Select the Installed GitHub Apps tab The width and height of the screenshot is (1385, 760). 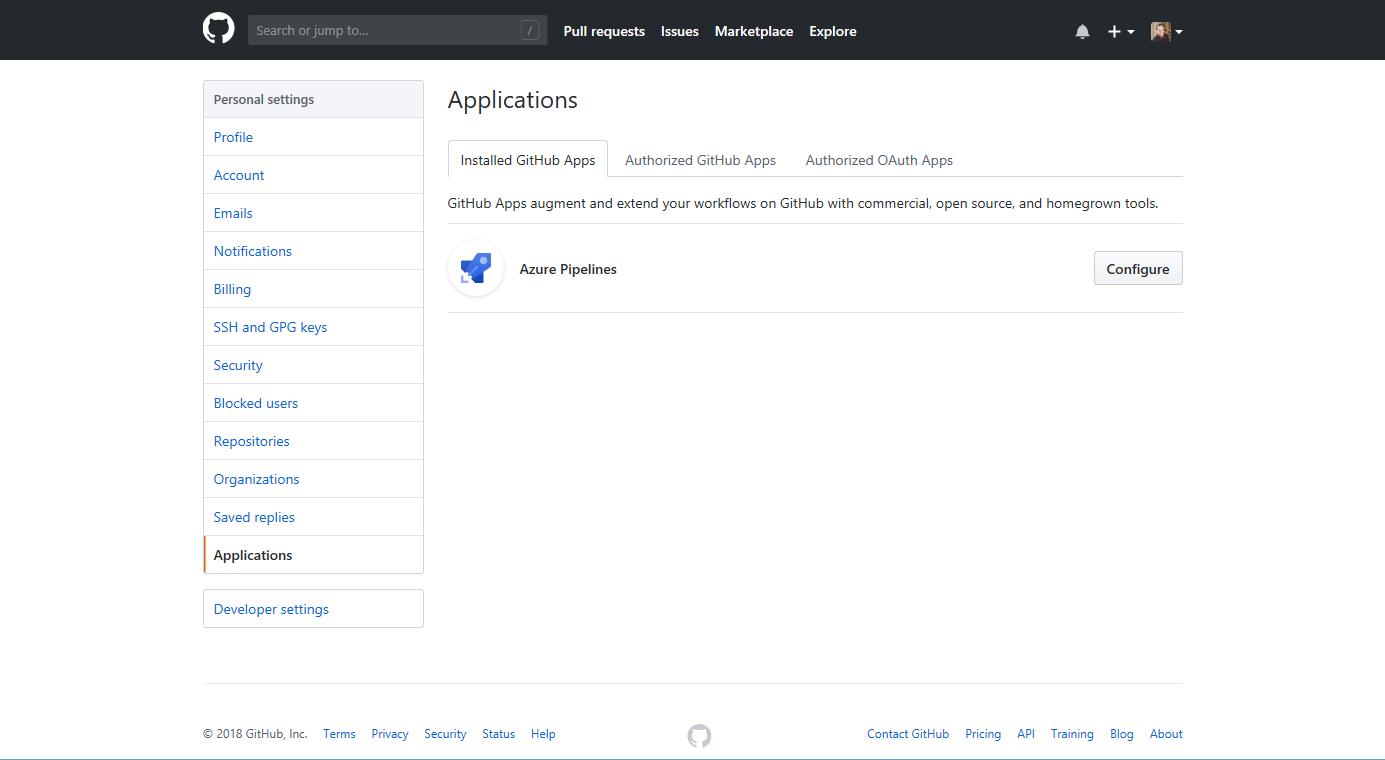tap(527, 160)
